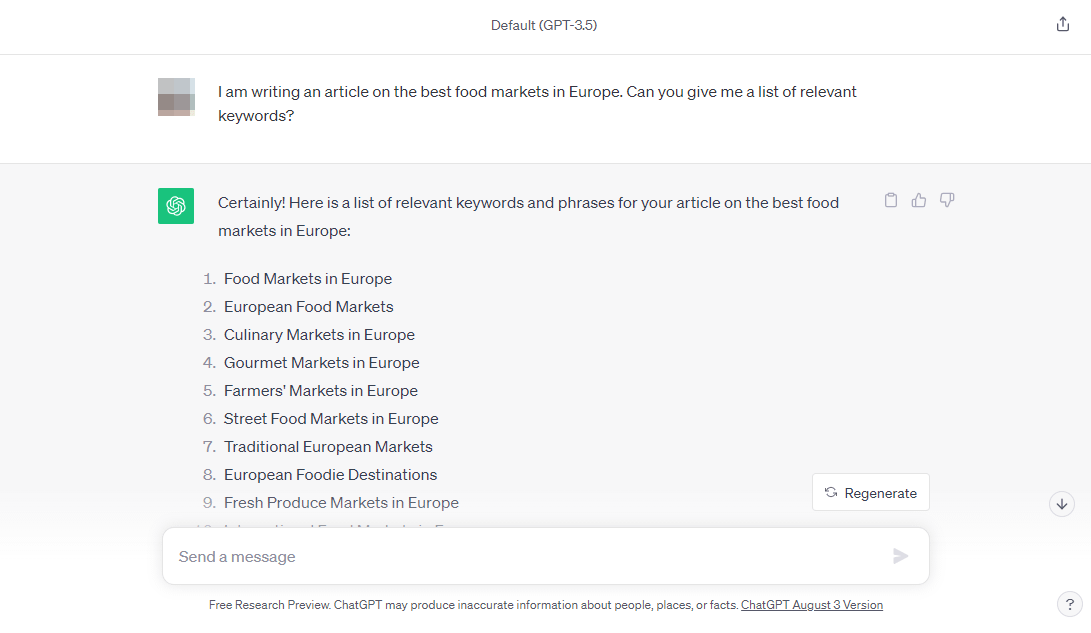Image resolution: width=1091 pixels, height=633 pixels.
Task: Click the user's profile avatar picture
Action: pyautogui.click(x=176, y=97)
